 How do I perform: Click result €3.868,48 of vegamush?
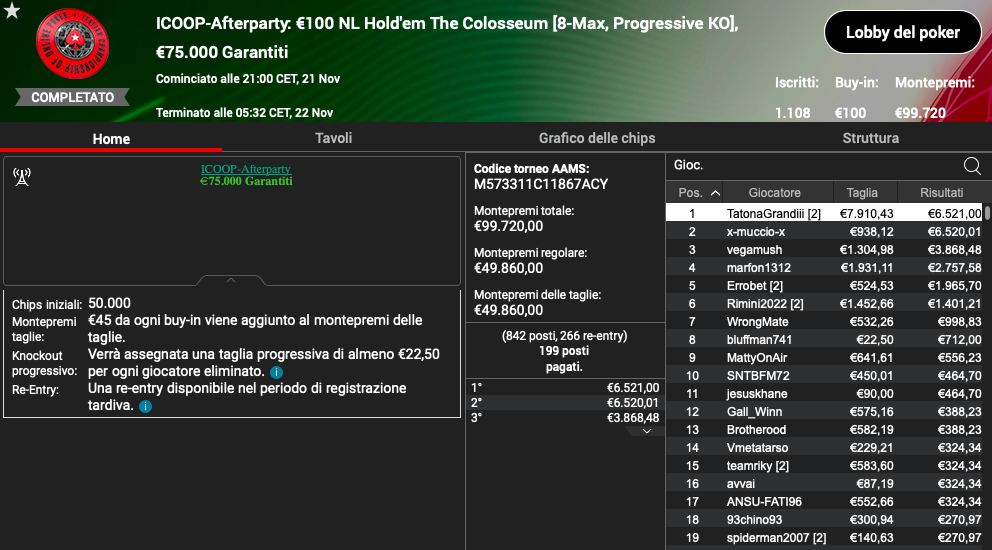coord(954,250)
